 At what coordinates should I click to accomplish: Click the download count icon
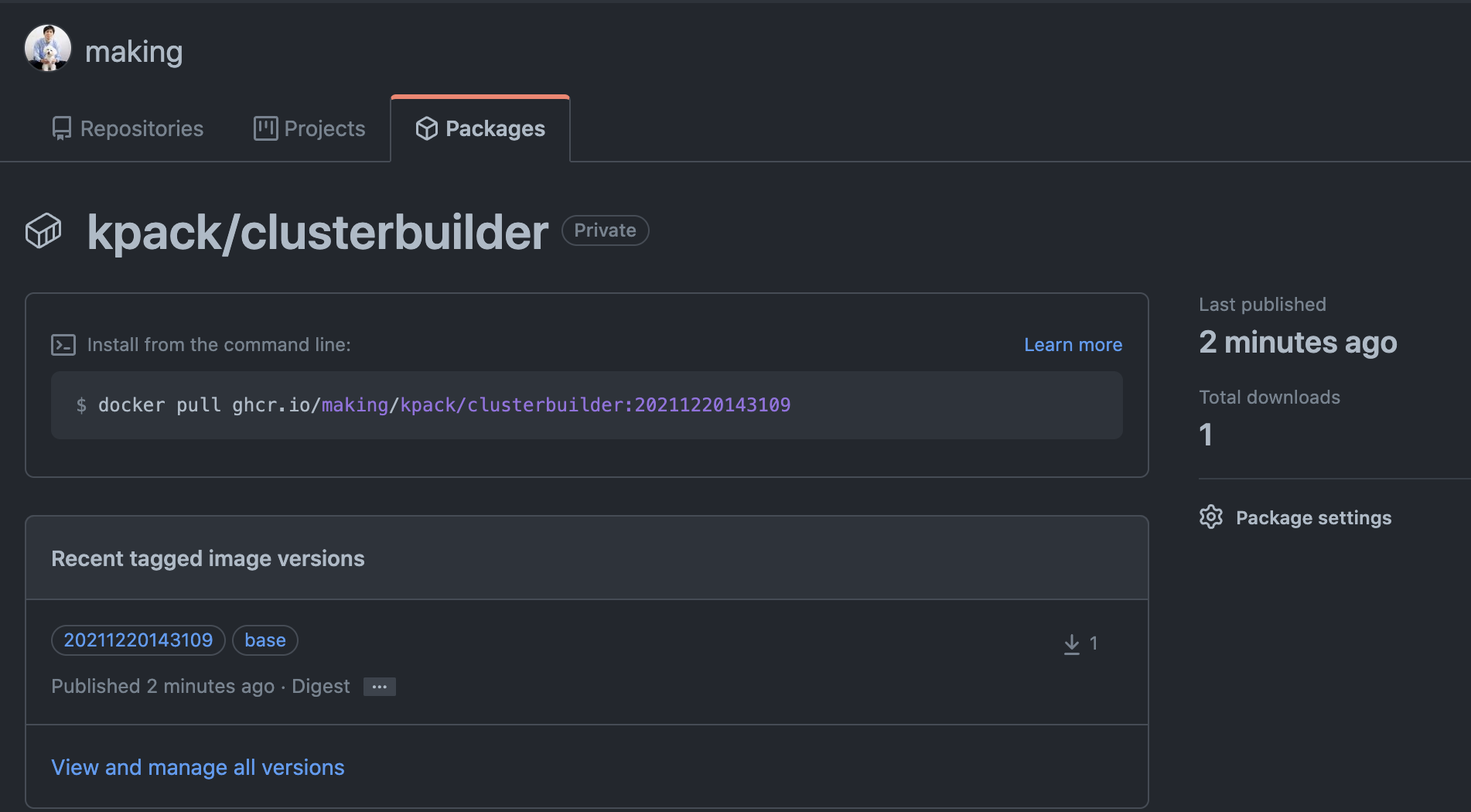click(1071, 643)
